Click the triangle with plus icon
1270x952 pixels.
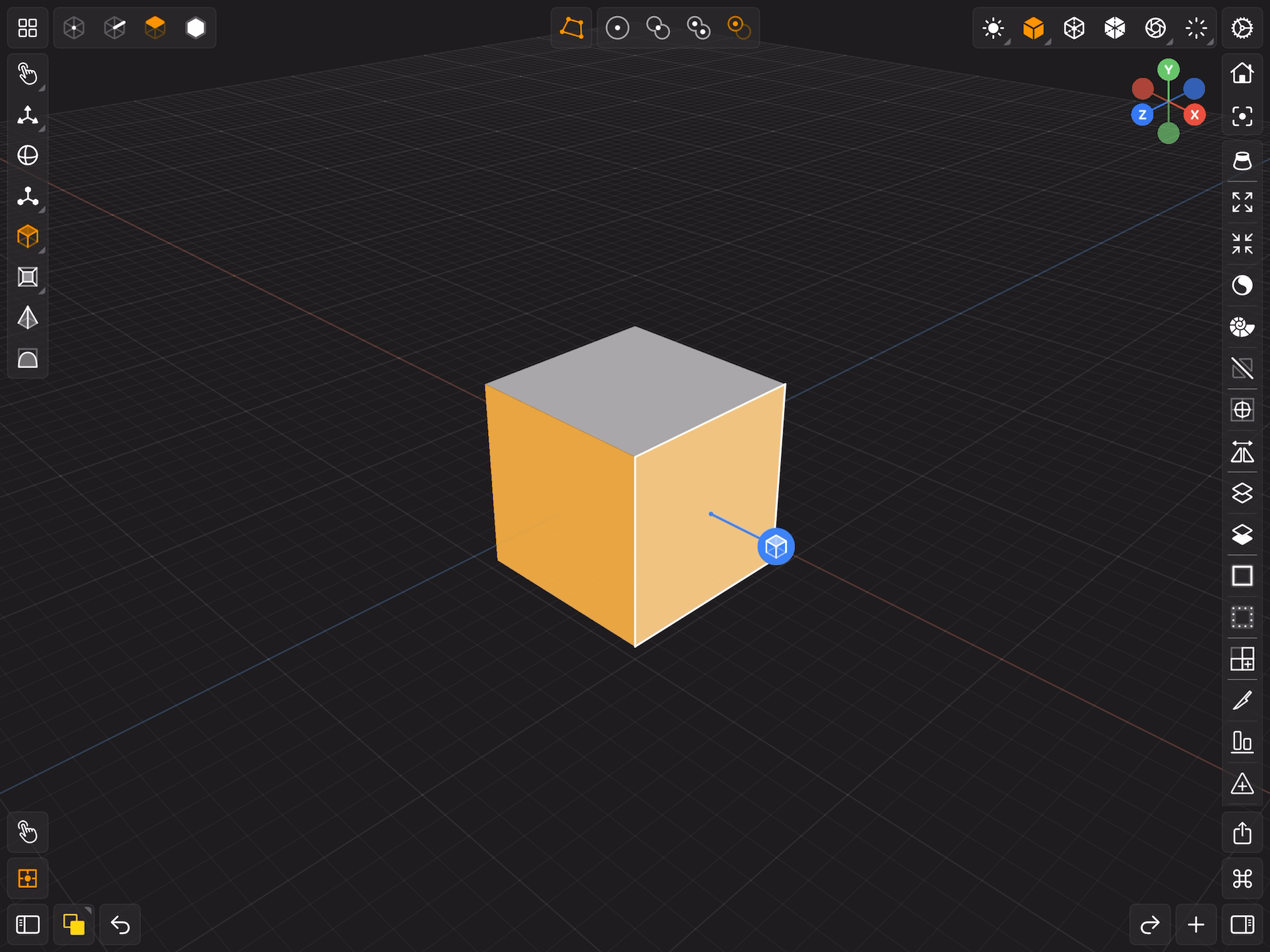(1242, 783)
